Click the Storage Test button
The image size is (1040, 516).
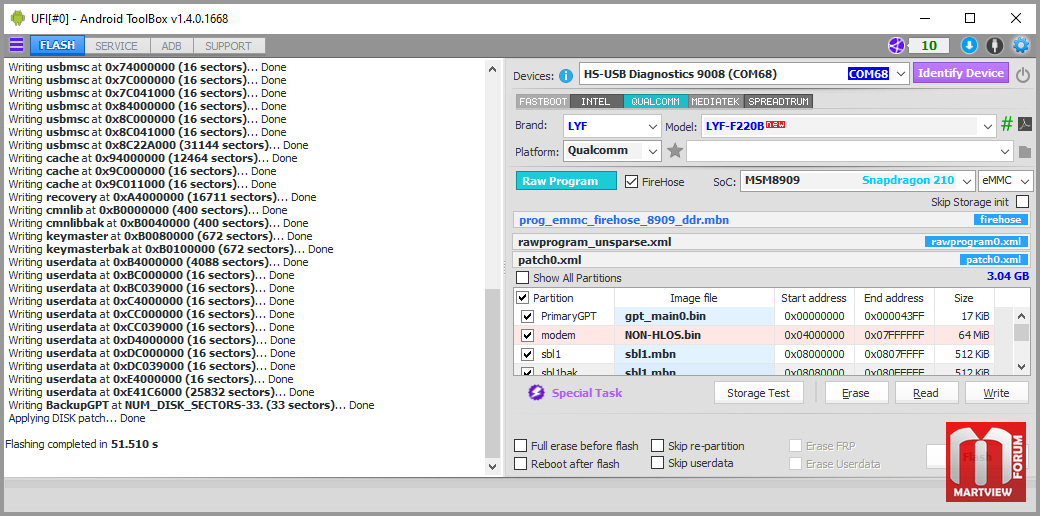(x=759, y=393)
